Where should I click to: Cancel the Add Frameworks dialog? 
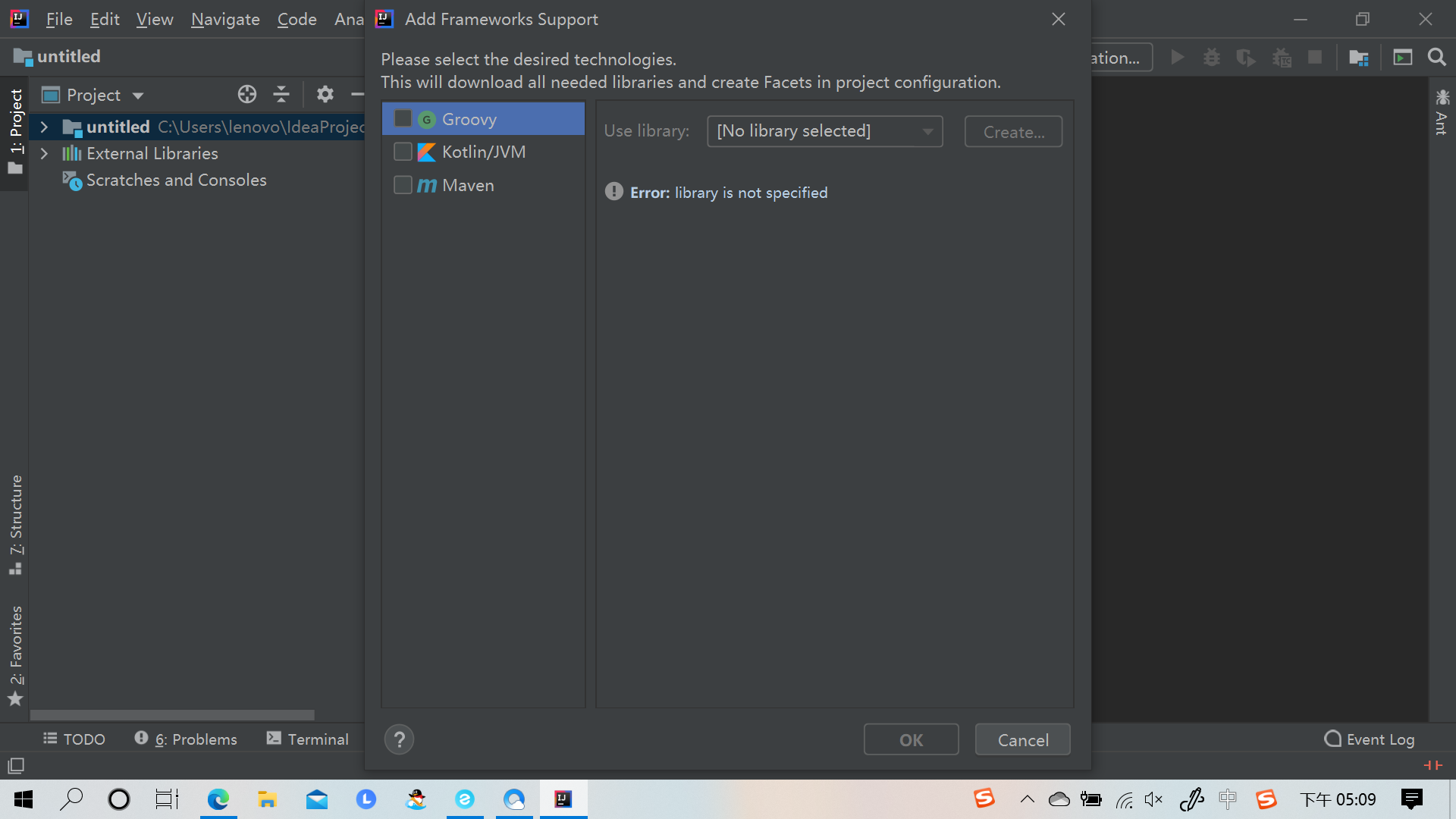1022,739
